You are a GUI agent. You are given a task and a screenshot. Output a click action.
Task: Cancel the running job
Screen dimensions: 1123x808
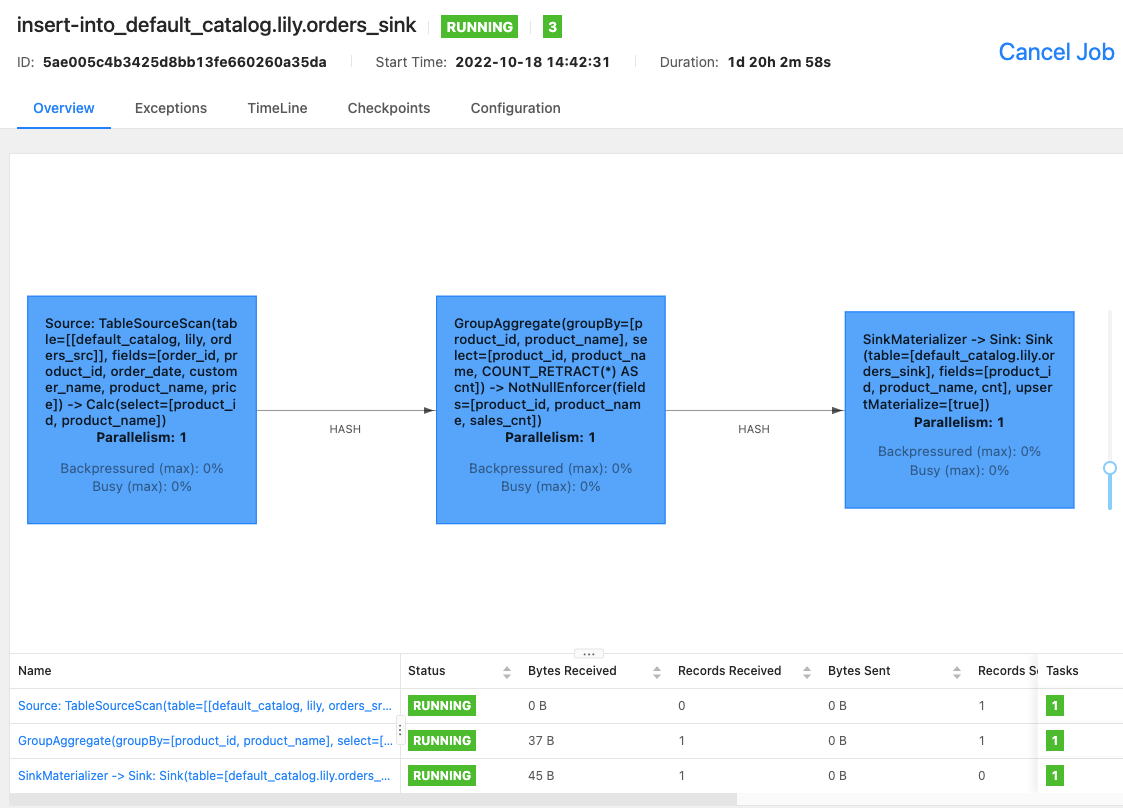pos(1056,52)
